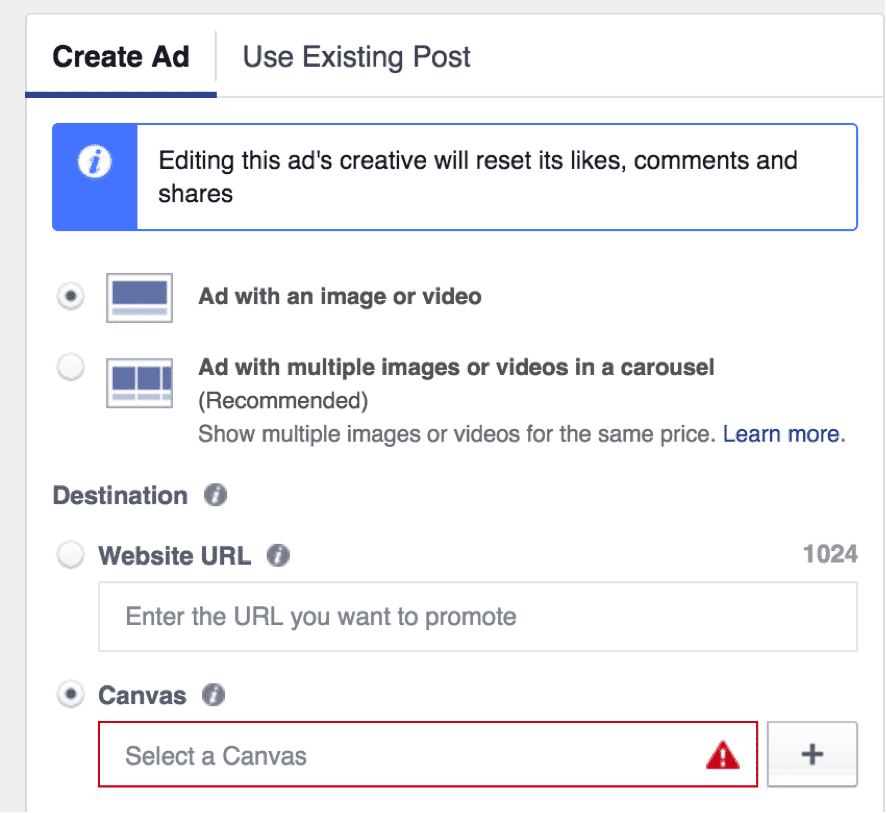The width and height of the screenshot is (886, 813).
Task: Click the 1024 character count
Action: click(x=830, y=554)
